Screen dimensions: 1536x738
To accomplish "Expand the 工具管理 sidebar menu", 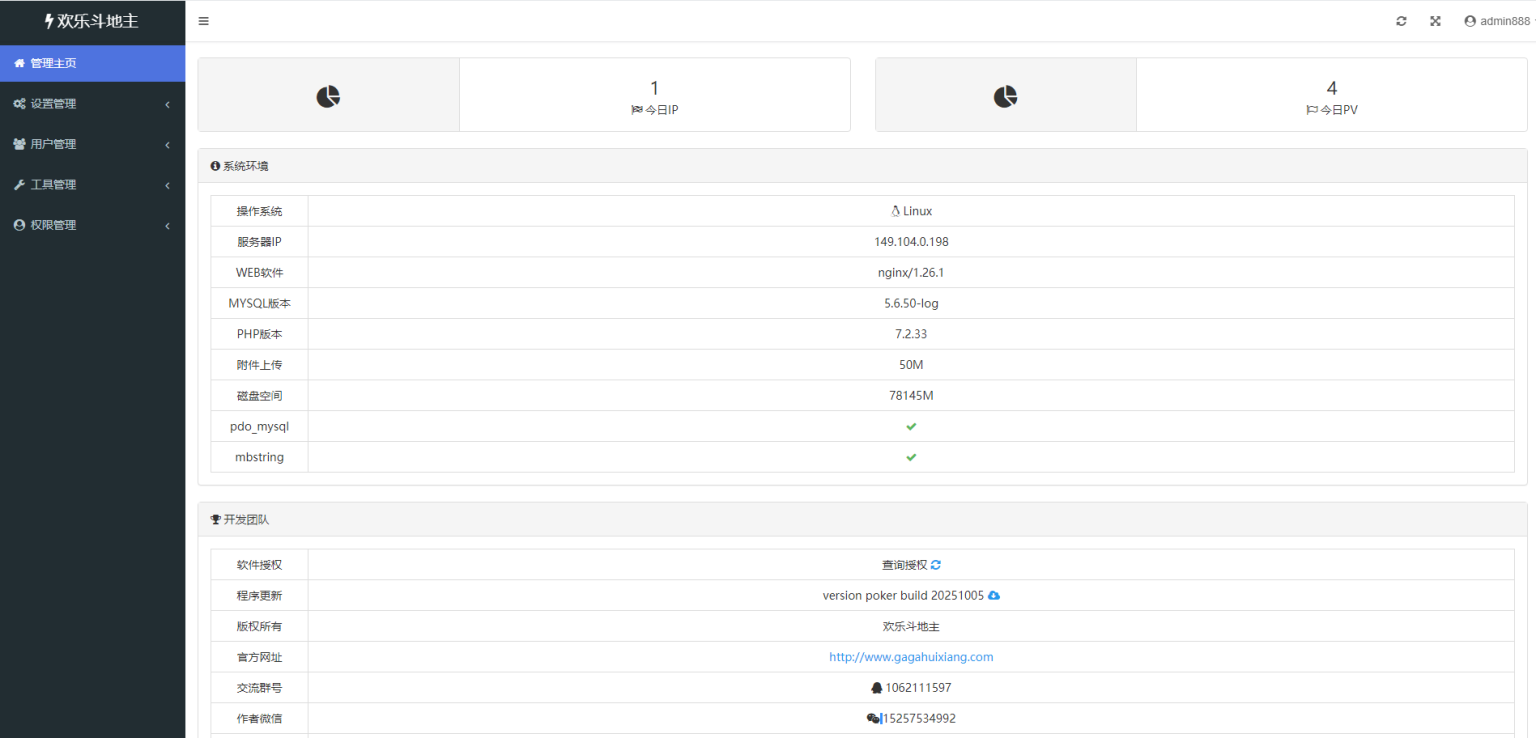I will click(92, 185).
